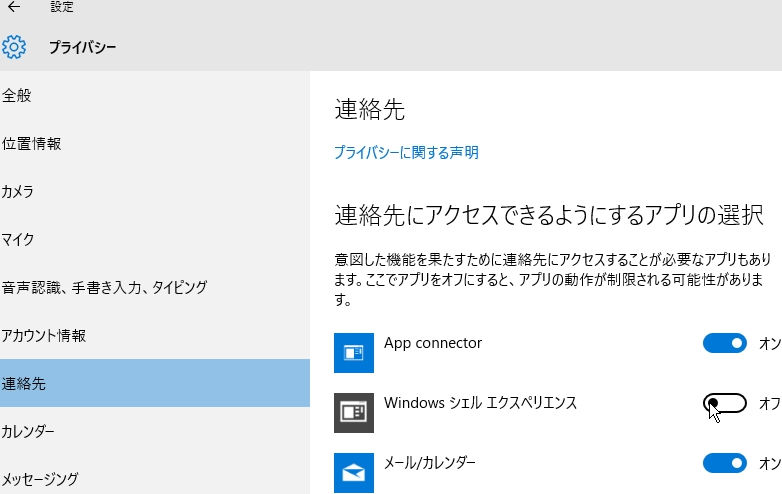Switch to the カレンダー section
Viewport: 782px width, 494px height.
[x=155, y=431]
